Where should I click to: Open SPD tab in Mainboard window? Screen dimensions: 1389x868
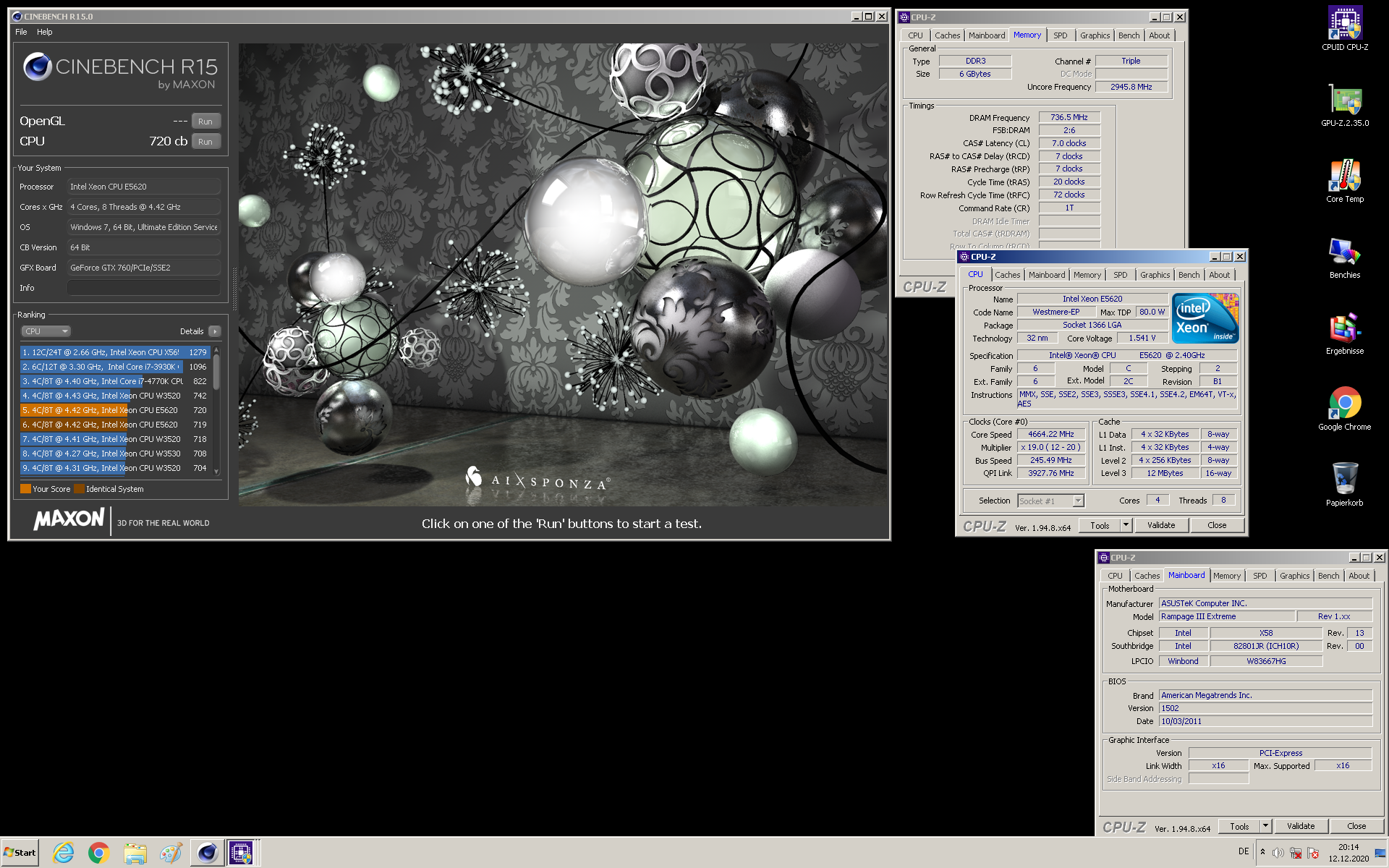[x=1260, y=576]
